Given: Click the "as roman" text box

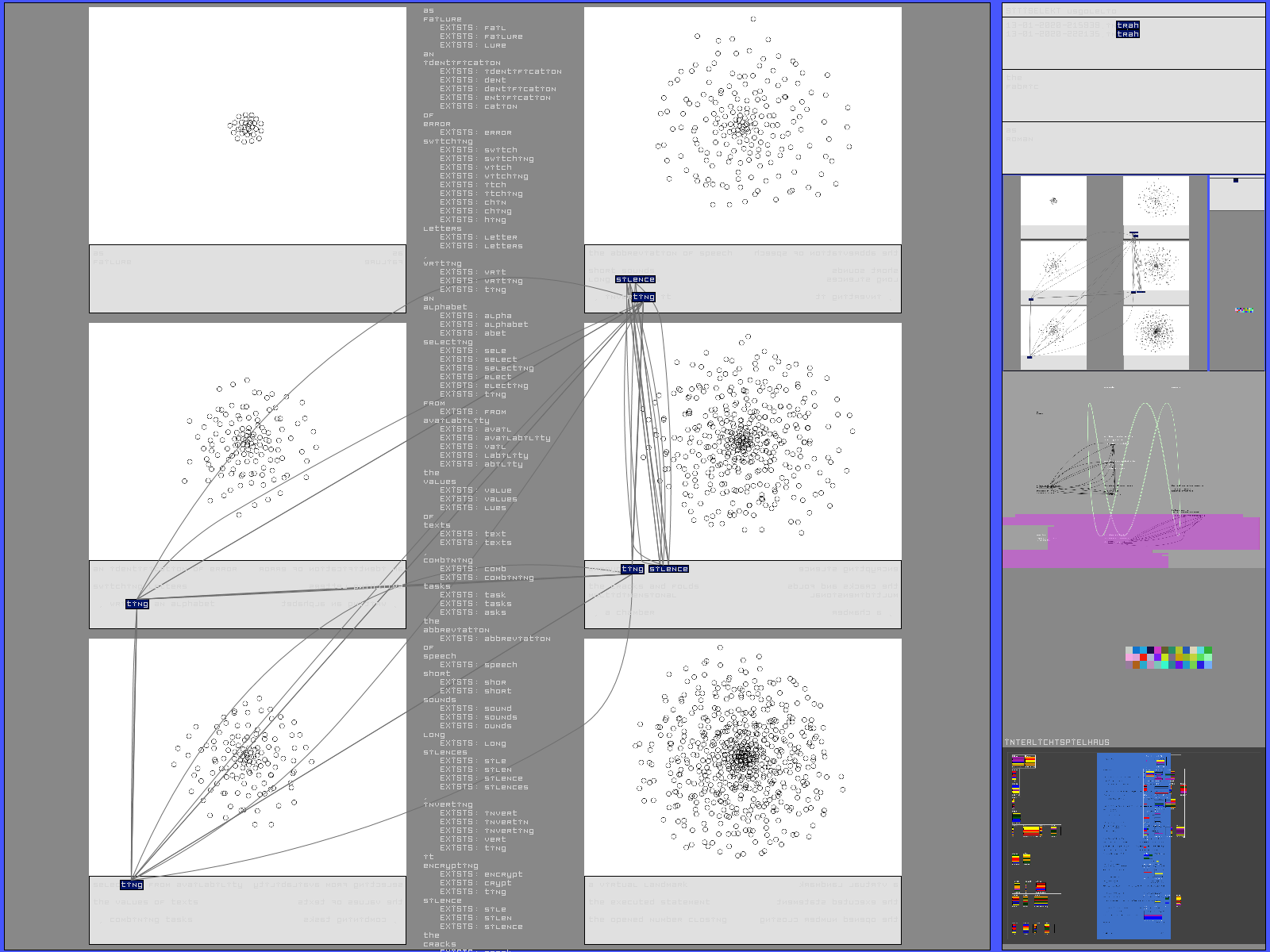Looking at the screenshot, I should pyautogui.click(x=1133, y=147).
